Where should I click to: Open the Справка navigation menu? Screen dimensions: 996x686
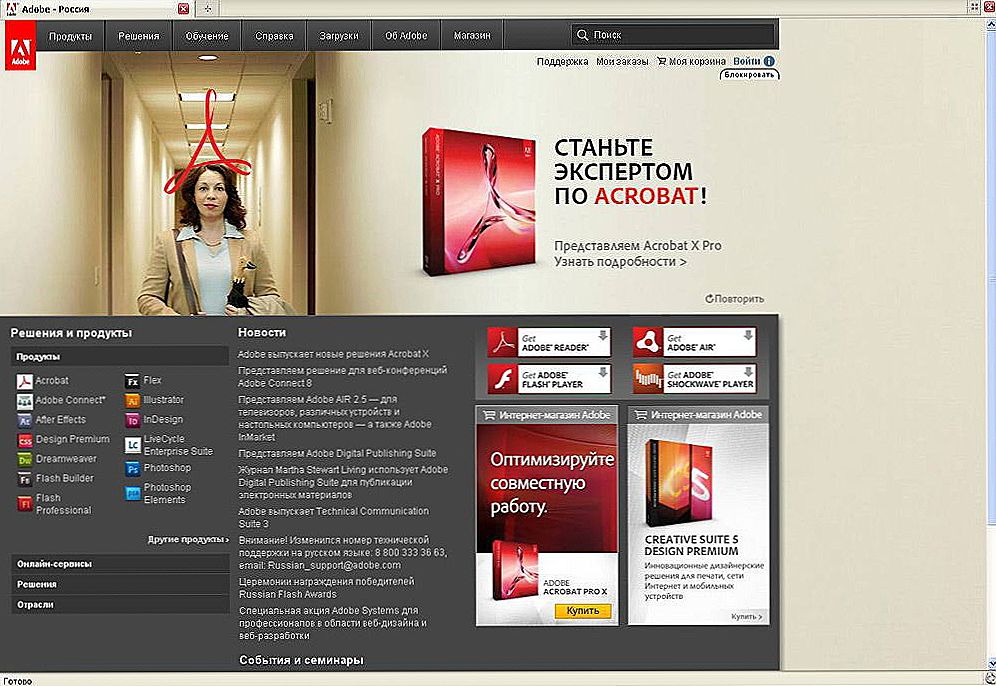[x=274, y=36]
